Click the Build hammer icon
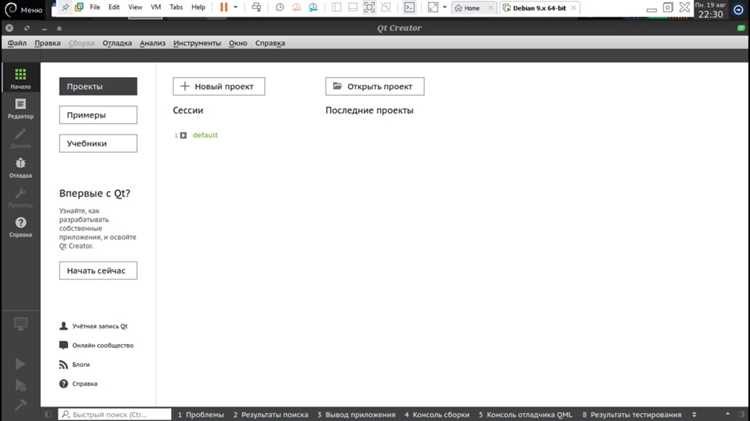Image resolution: width=750 pixels, height=421 pixels. [x=20, y=405]
